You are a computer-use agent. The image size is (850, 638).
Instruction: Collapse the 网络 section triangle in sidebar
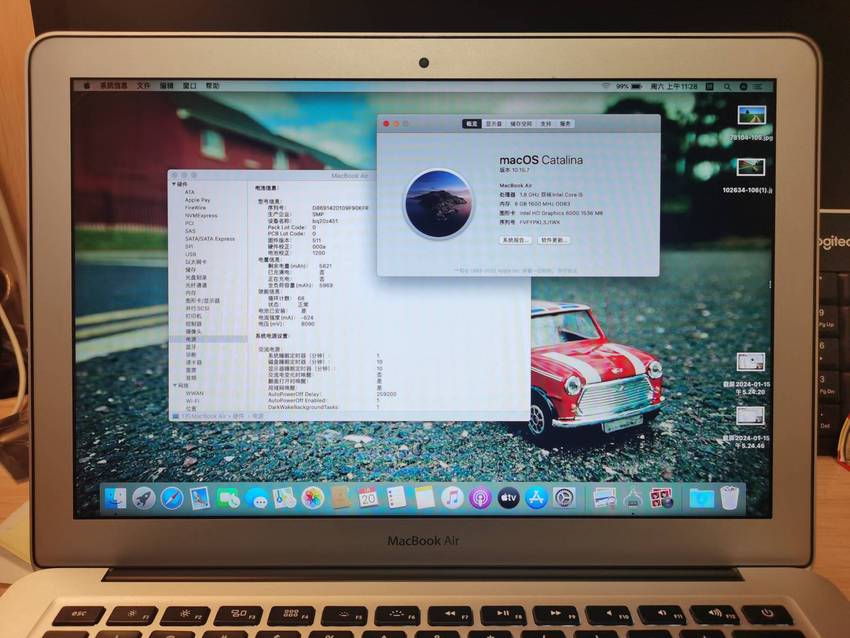point(175,385)
